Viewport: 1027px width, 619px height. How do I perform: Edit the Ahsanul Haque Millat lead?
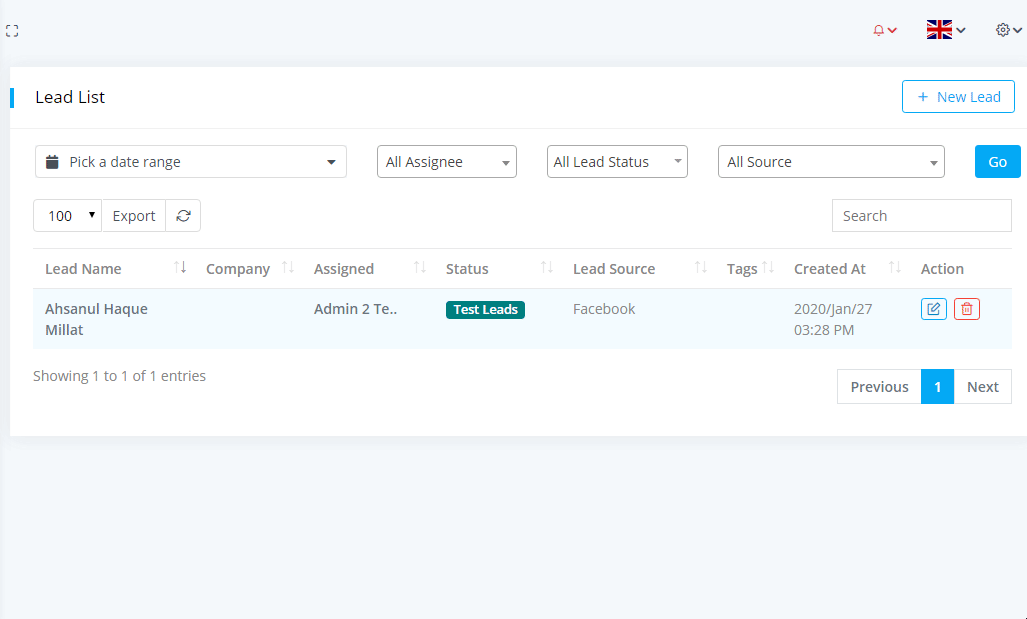(x=933, y=309)
